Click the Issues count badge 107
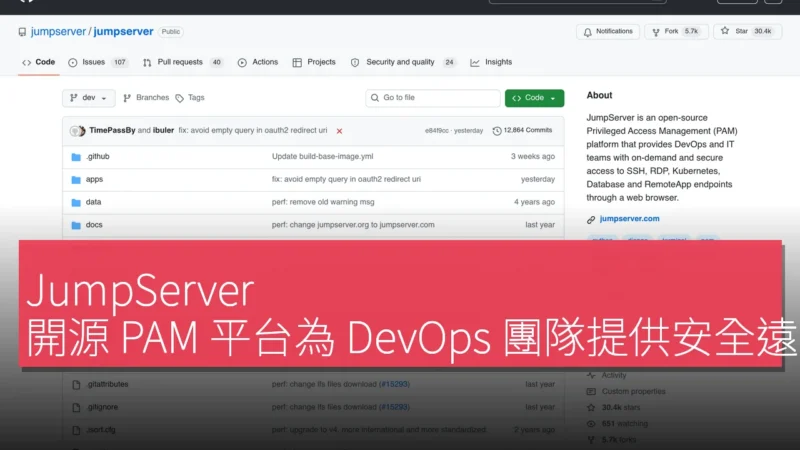Viewport: 800px width, 450px height. [119, 62]
